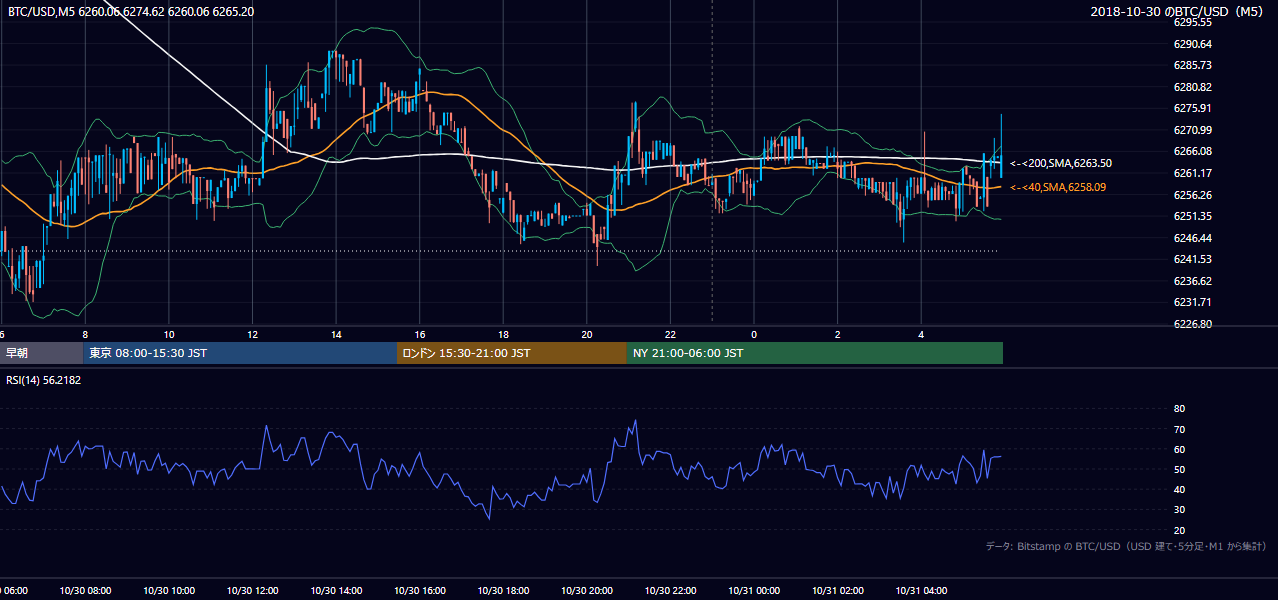Click the 10/30 10:00 date label
Screen dimensions: 1278x600
[x=168, y=591]
